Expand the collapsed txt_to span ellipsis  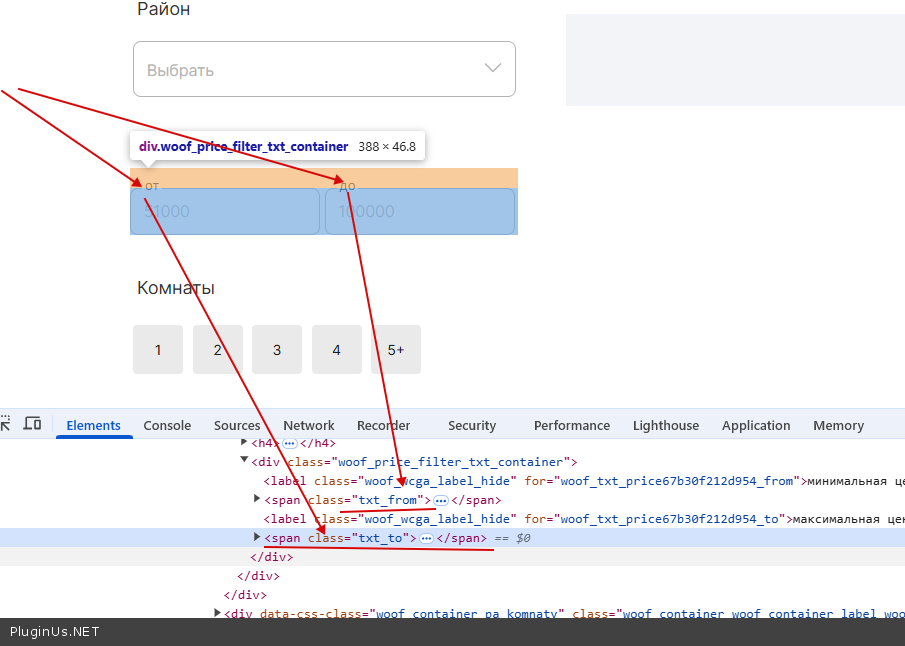click(426, 538)
